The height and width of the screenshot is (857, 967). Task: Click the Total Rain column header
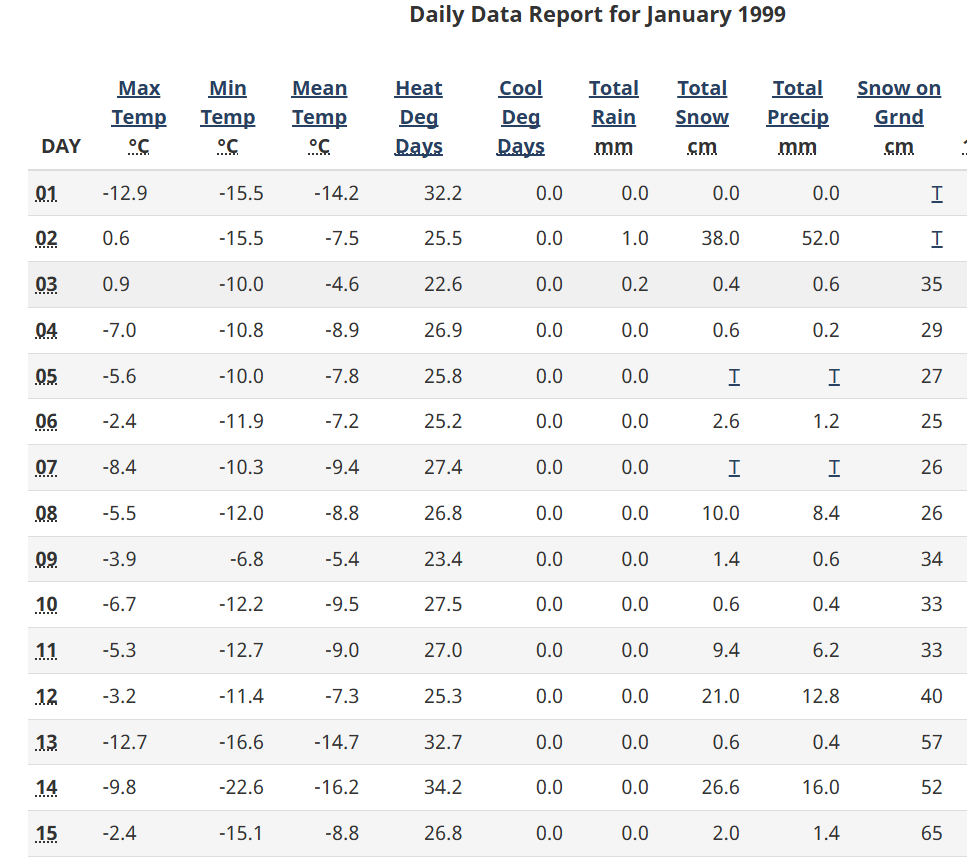tap(613, 117)
